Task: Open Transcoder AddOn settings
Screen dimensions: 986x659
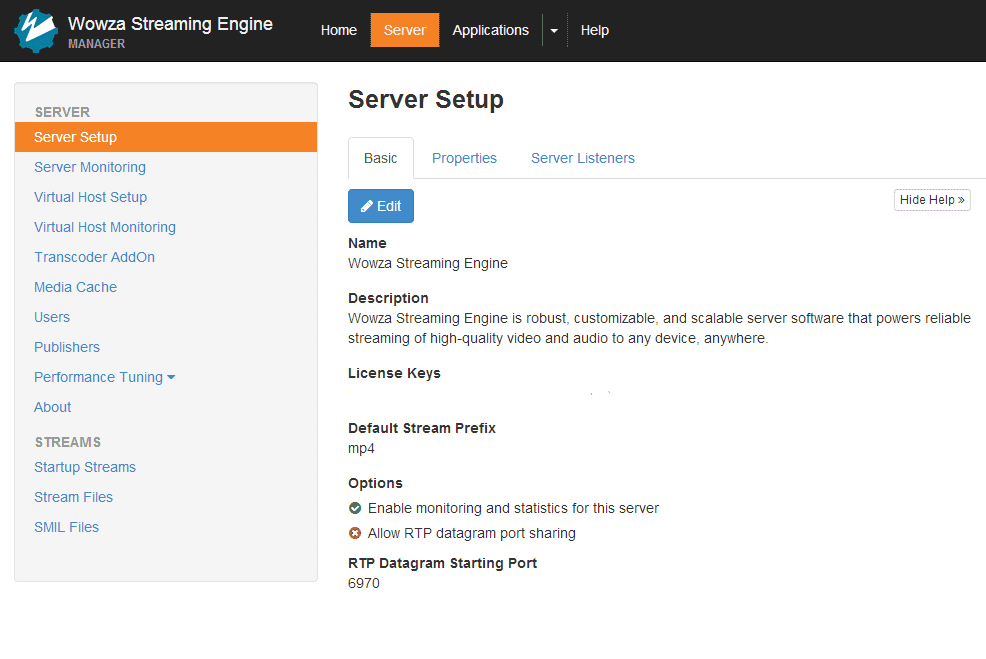Action: pyautogui.click(x=94, y=257)
